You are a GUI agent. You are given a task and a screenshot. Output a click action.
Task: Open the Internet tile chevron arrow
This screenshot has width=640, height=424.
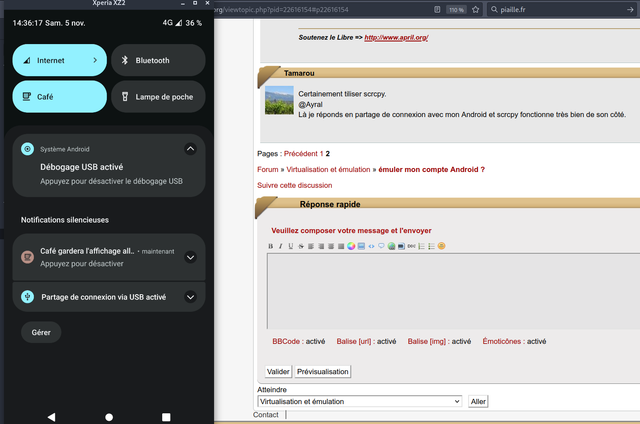95,60
